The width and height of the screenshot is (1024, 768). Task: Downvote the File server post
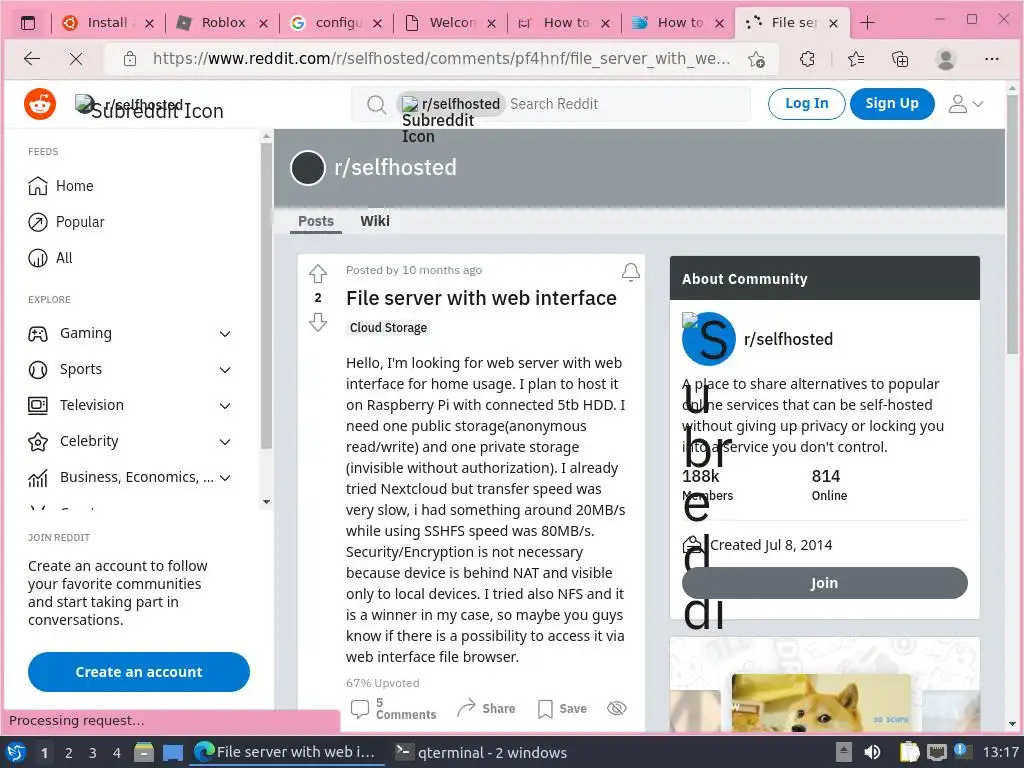(x=317, y=322)
